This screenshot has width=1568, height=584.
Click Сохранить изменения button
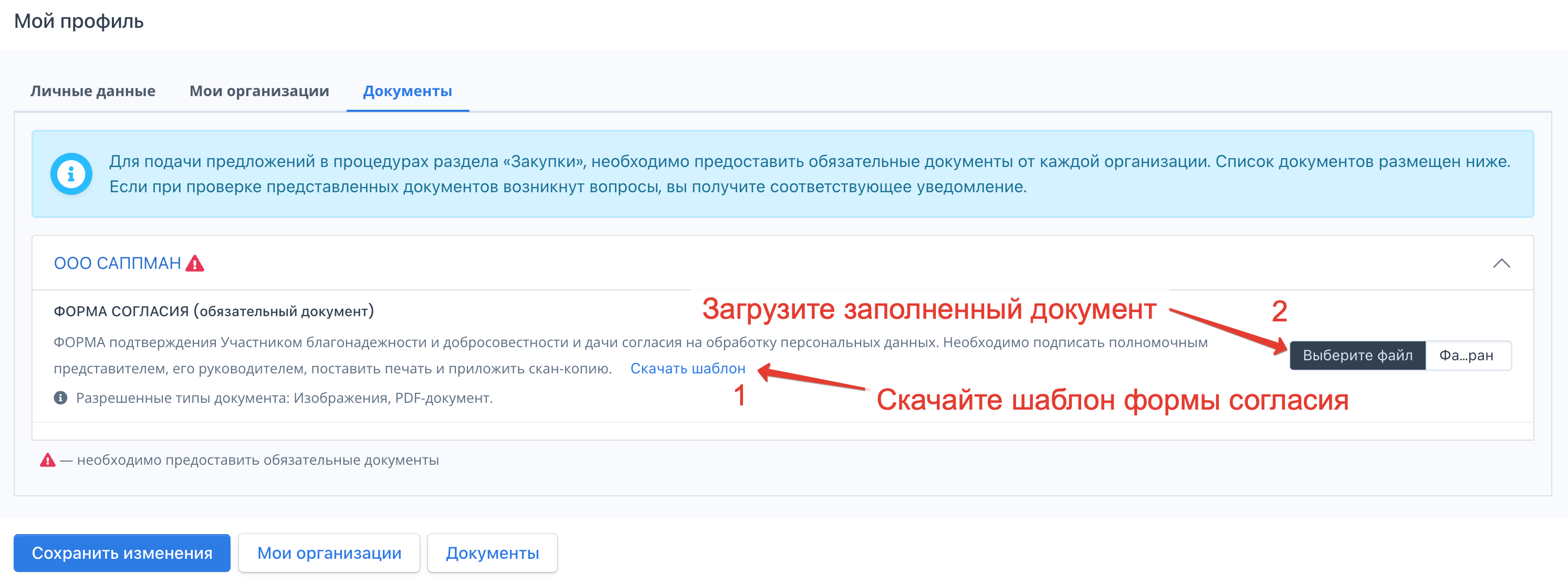pos(122,553)
